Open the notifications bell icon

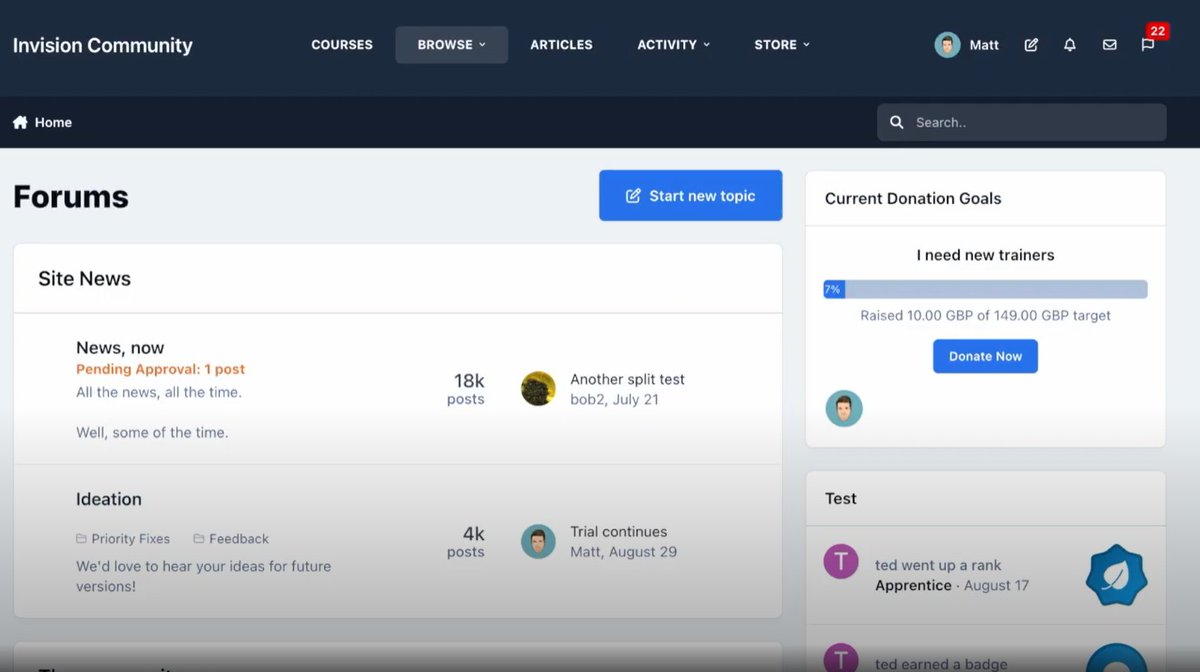(x=1070, y=45)
